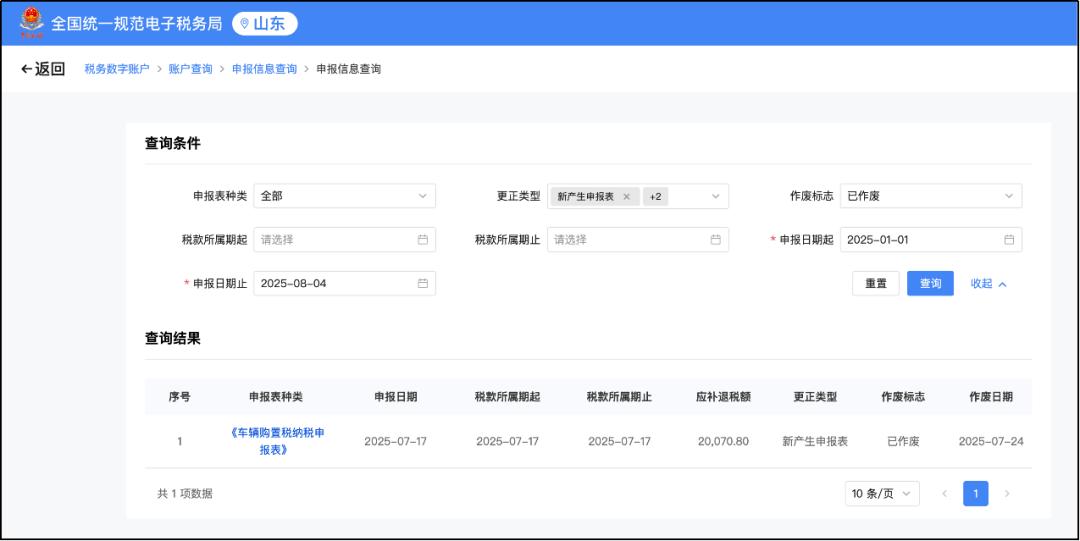1080x541 pixels.
Task: Click calendar icon in 税款所属期起 field
Action: [422, 240]
